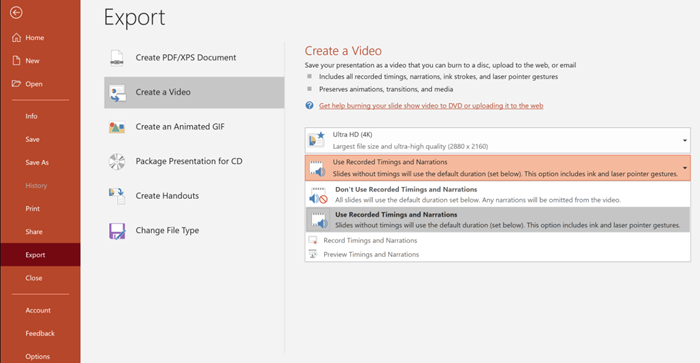Click the New document icon

coord(17,60)
